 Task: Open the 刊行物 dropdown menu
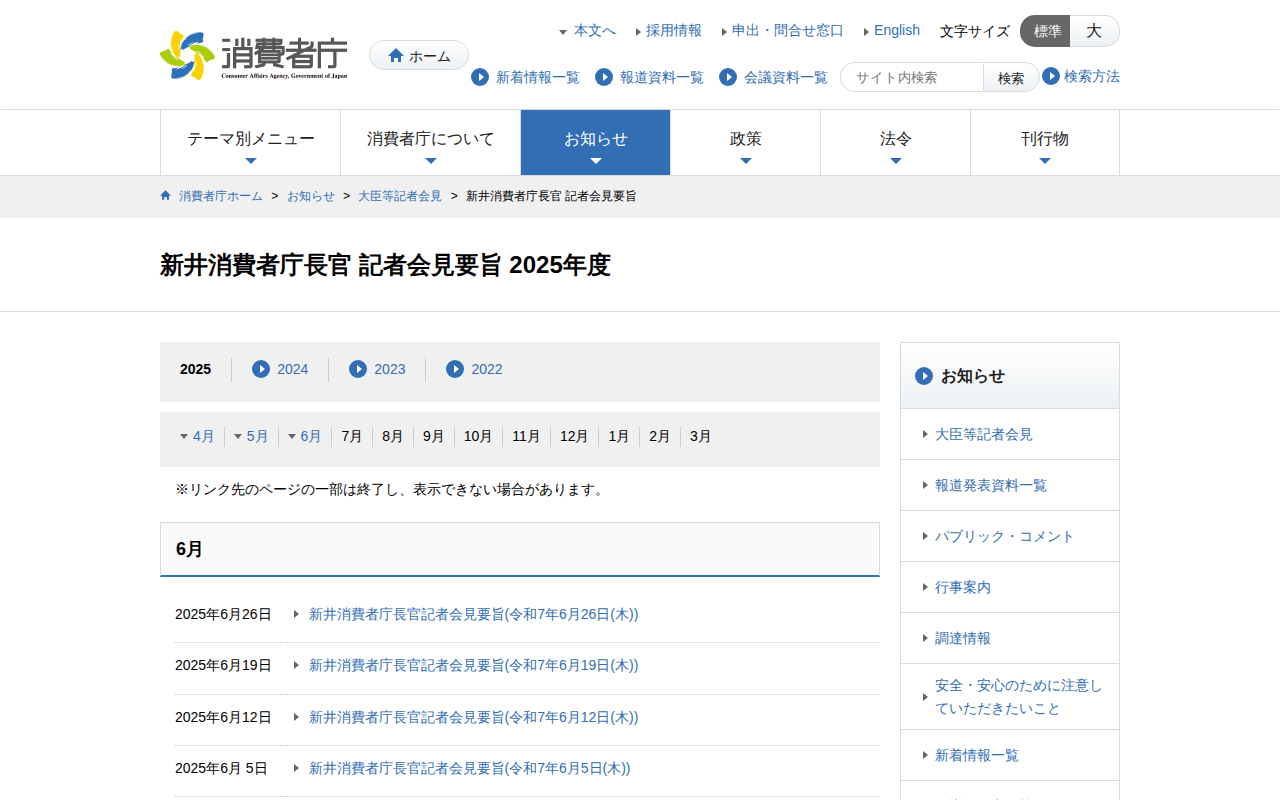tap(1044, 141)
